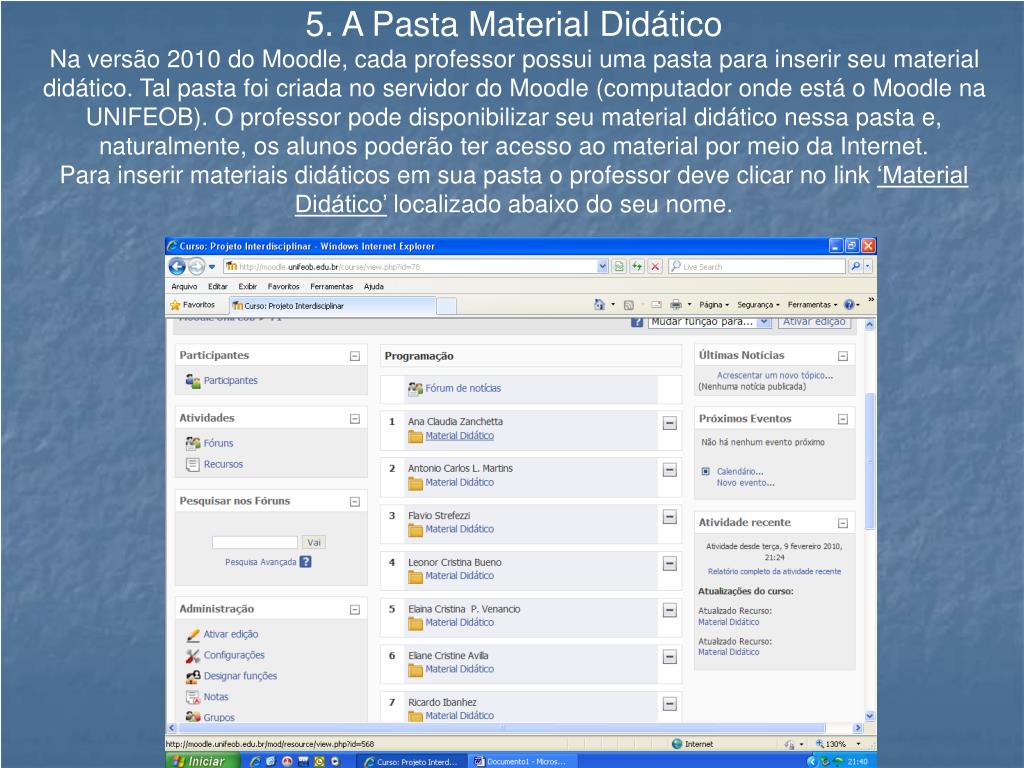Click the Stop loading red X icon
Viewport: 1024px width, 768px height.
point(655,266)
